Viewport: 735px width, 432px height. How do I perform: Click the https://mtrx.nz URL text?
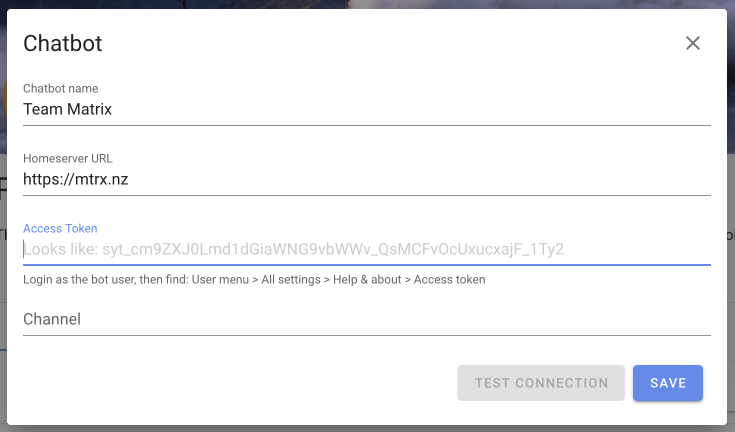point(75,179)
